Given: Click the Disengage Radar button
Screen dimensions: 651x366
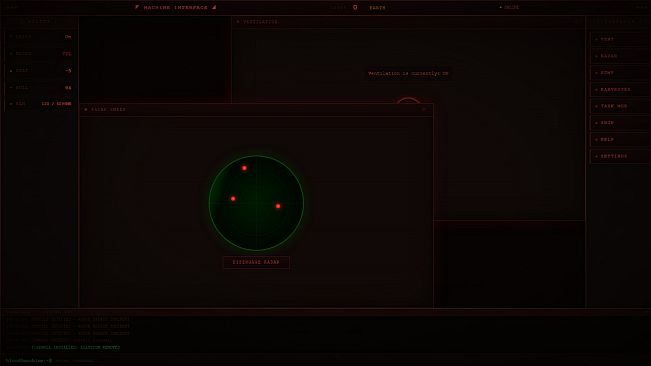Looking at the screenshot, I should pyautogui.click(x=256, y=262).
